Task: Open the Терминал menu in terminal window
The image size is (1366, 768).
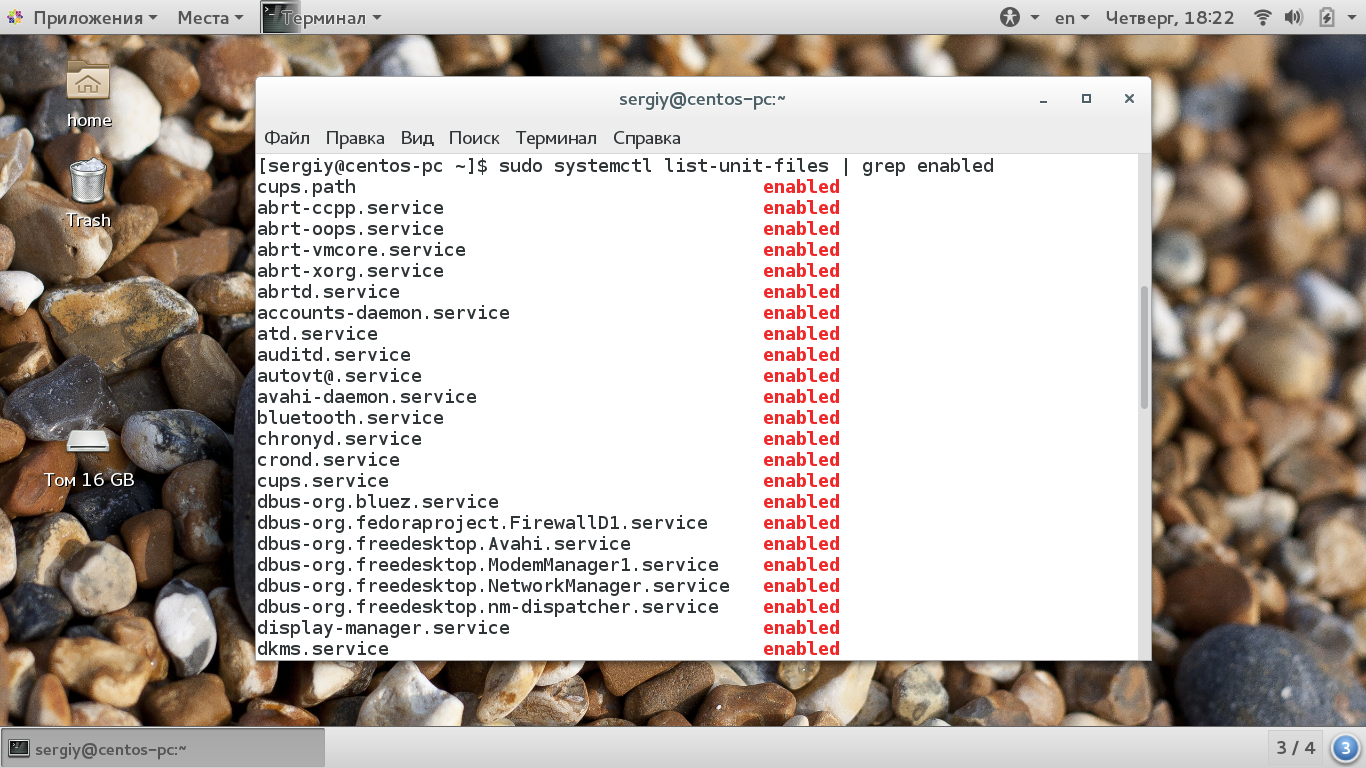Action: point(556,138)
